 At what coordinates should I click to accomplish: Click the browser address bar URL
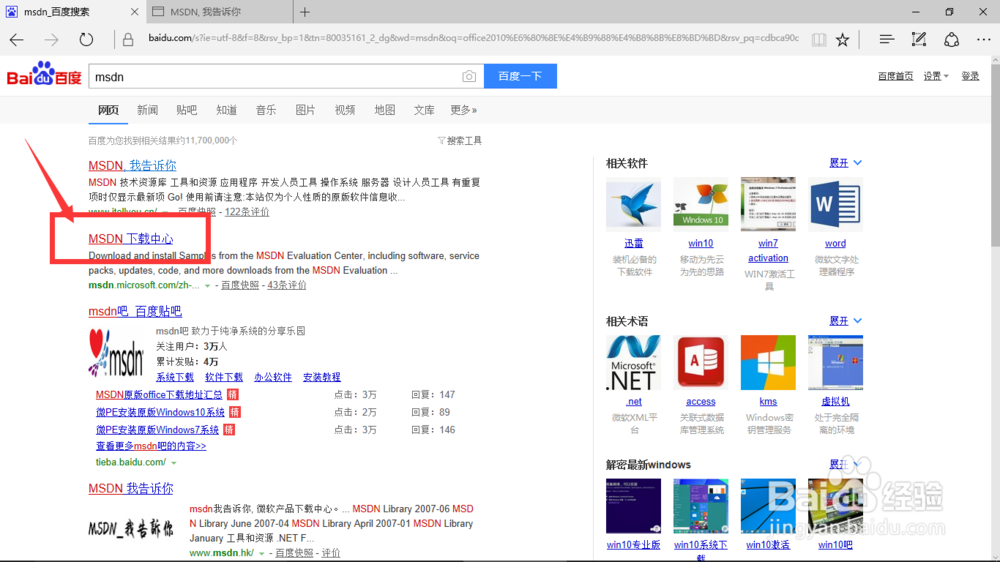[x=473, y=38]
